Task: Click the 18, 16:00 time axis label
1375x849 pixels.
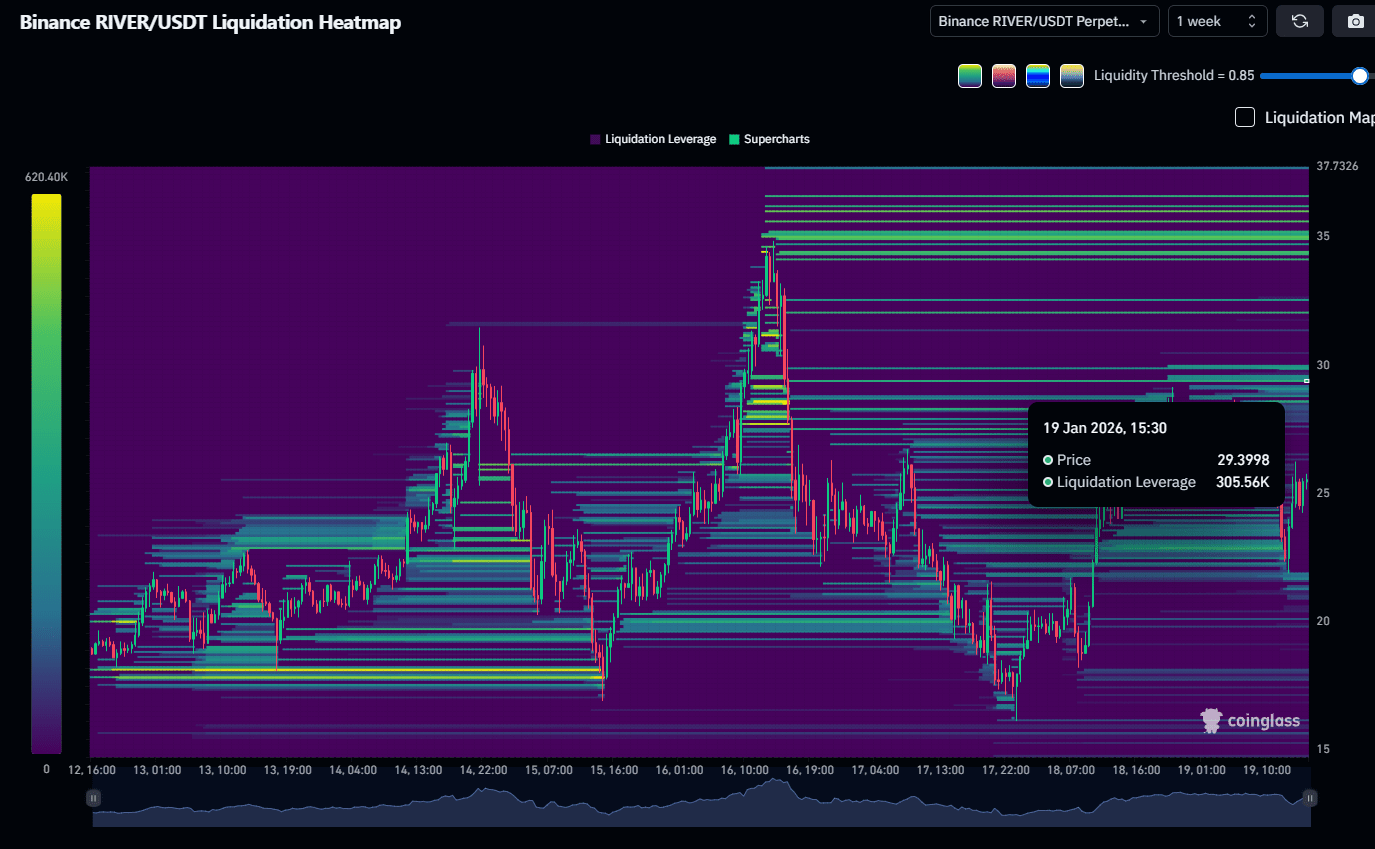Action: pyautogui.click(x=1135, y=771)
